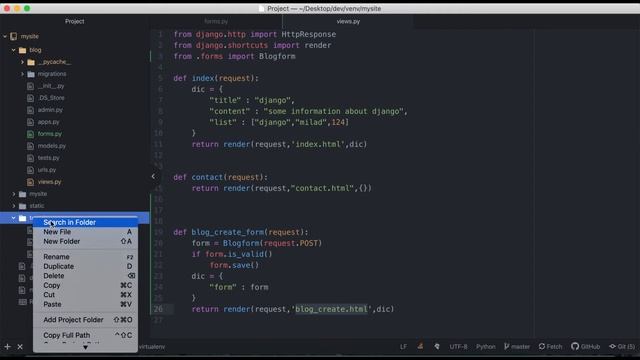The image size is (640, 360).
Task: Click the __pycache__ folder icon
Action: coord(31,62)
